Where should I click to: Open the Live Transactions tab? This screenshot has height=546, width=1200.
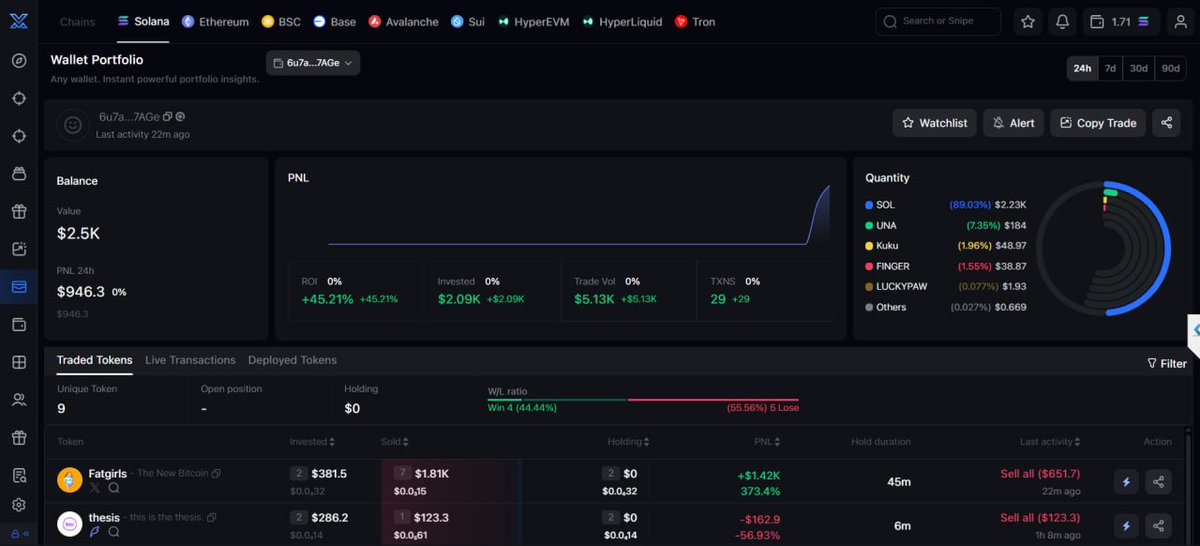[190, 360]
